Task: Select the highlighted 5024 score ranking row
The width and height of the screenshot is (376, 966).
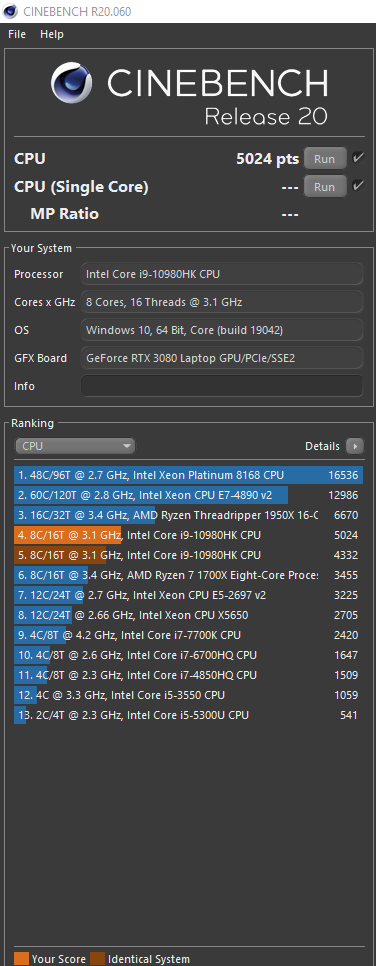Action: coord(188,535)
